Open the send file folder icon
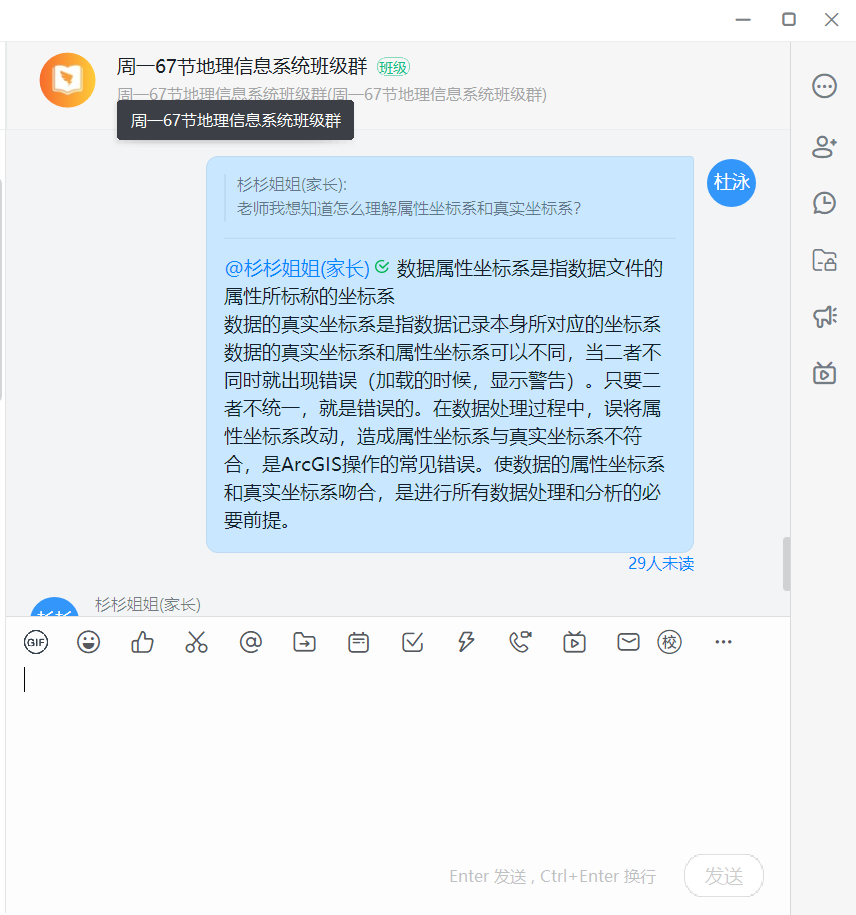 coord(304,642)
